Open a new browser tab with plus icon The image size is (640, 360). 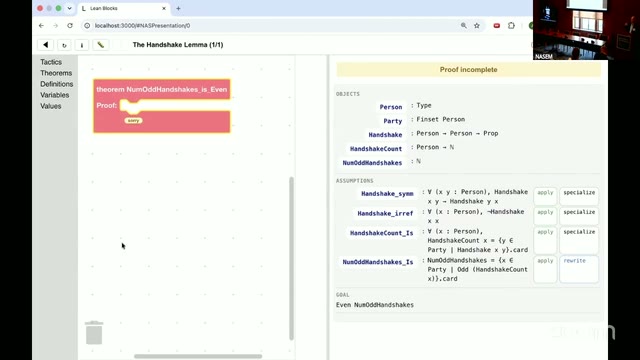coord(178,8)
